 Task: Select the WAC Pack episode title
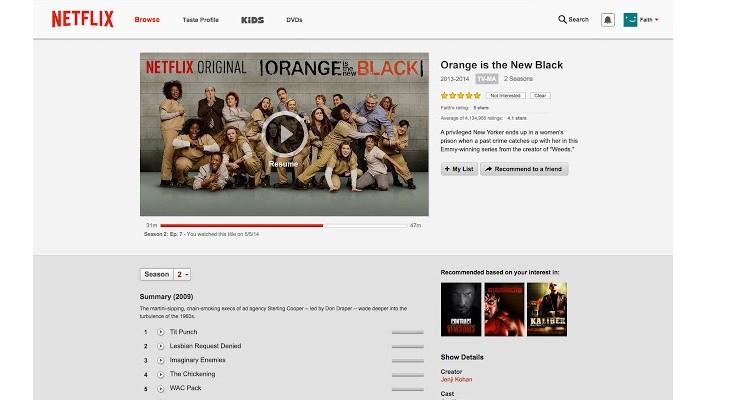185,388
